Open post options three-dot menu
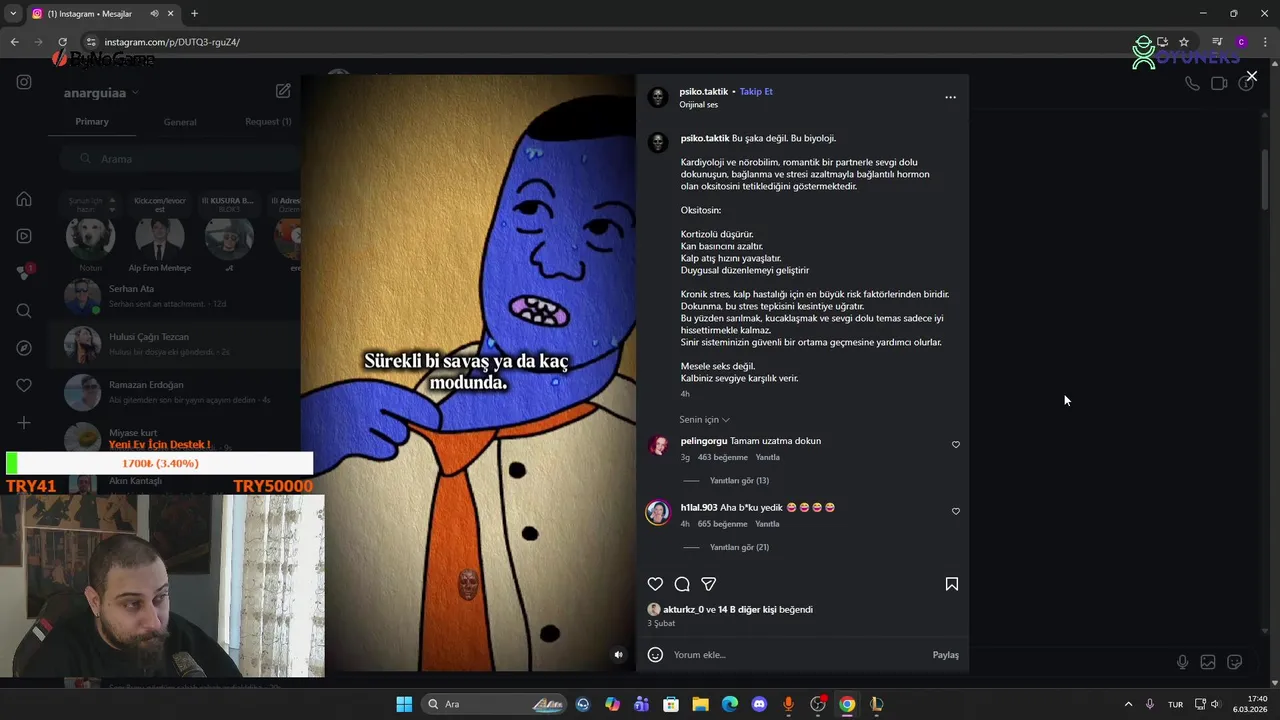This screenshot has width=1280, height=720. [951, 97]
